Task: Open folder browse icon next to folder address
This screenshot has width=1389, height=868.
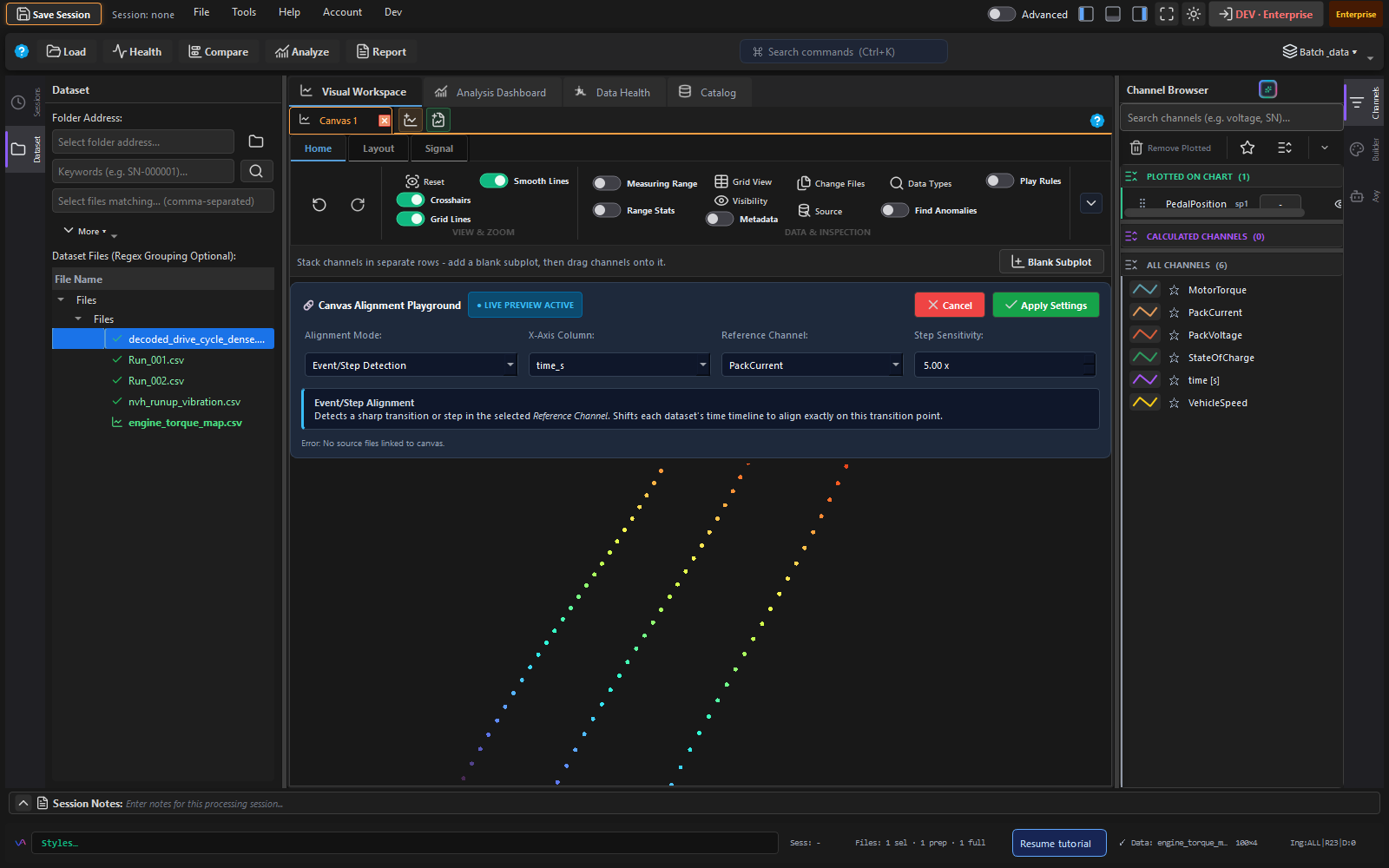Action: point(256,141)
